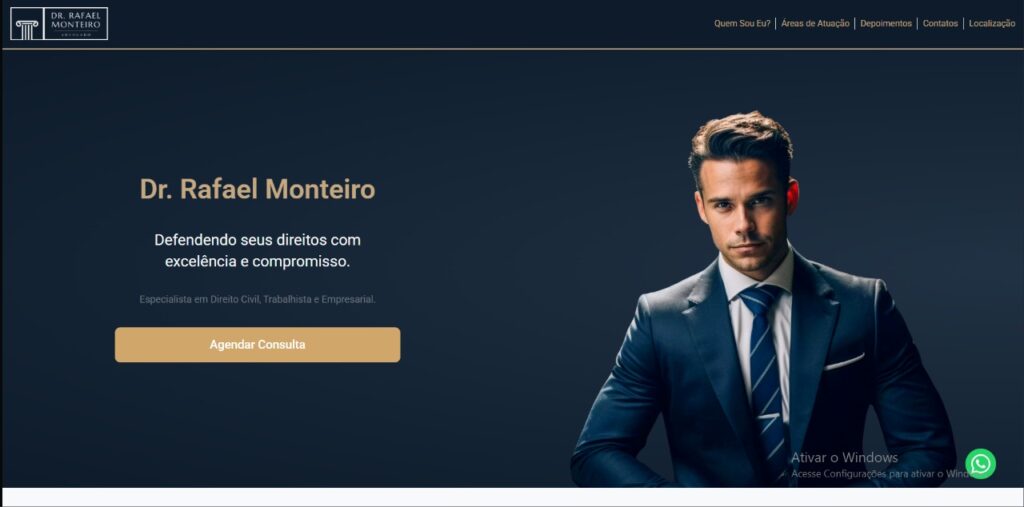Image resolution: width=1024 pixels, height=507 pixels.
Task: Navigate to the Depoimentos section
Action: [886, 24]
